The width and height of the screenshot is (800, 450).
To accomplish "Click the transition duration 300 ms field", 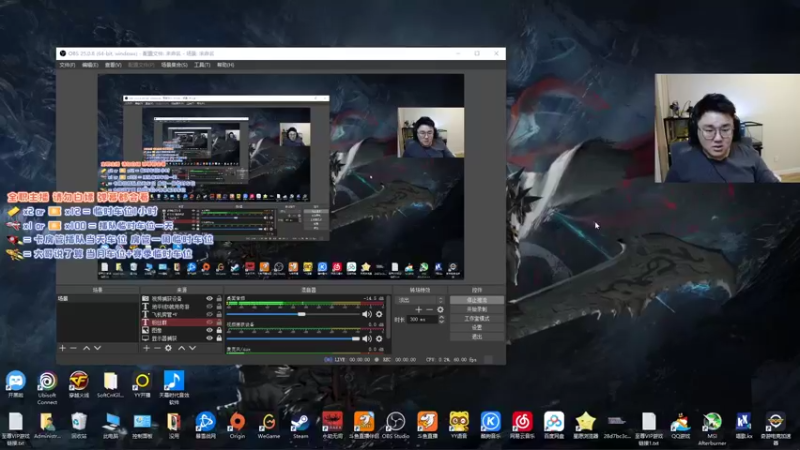I will point(422,319).
